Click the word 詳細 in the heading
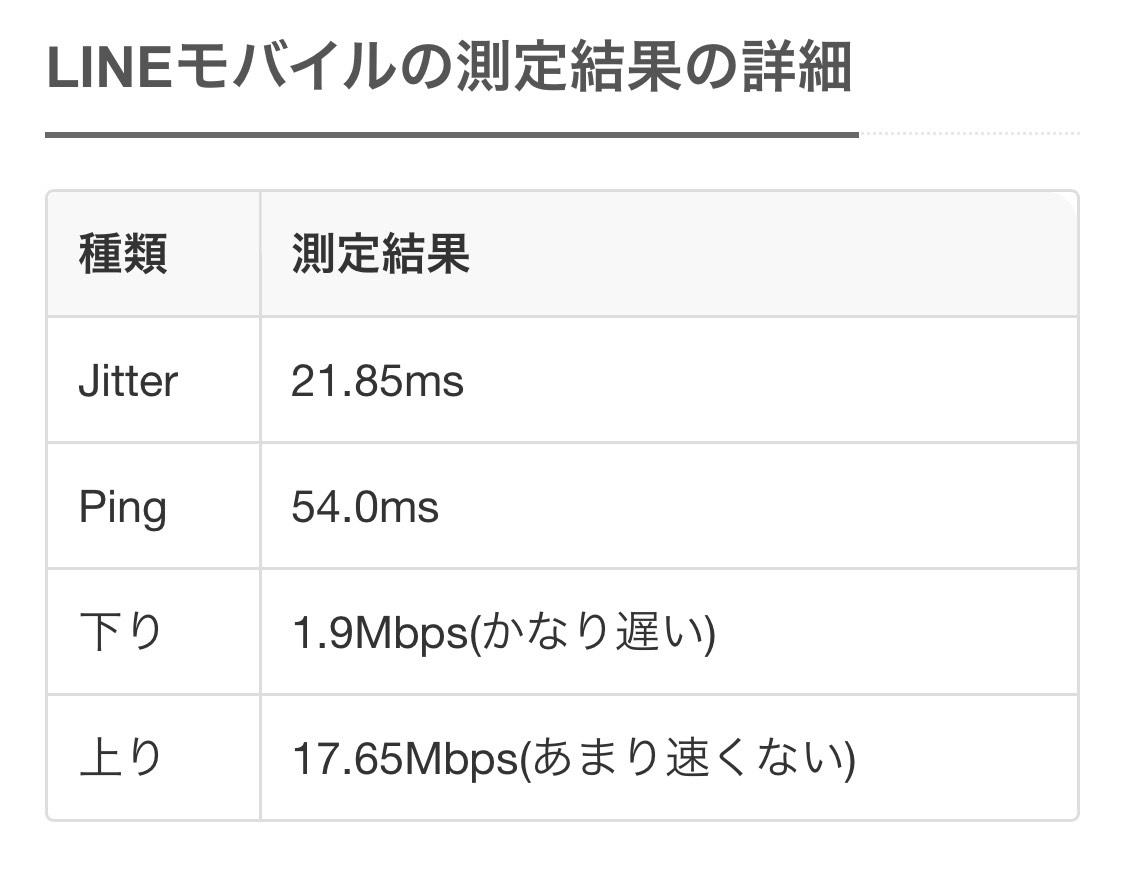 [x=796, y=67]
